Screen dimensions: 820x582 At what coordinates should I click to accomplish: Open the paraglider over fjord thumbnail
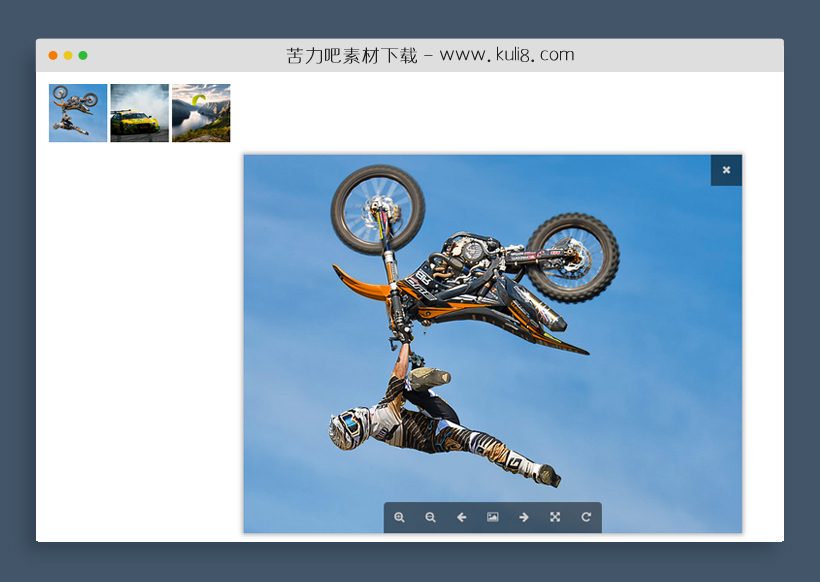(201, 113)
